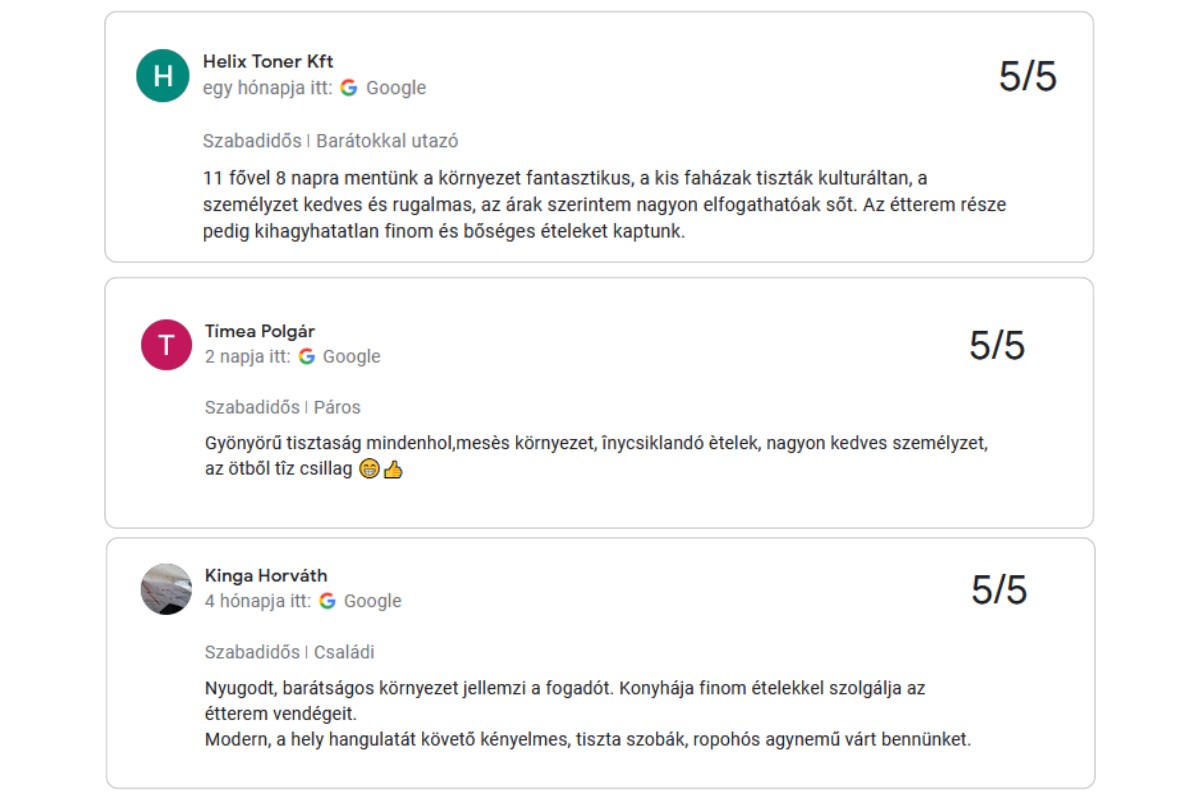This screenshot has width=1200, height=800.
Task: Click Google source text in third review
Action: coord(373,601)
